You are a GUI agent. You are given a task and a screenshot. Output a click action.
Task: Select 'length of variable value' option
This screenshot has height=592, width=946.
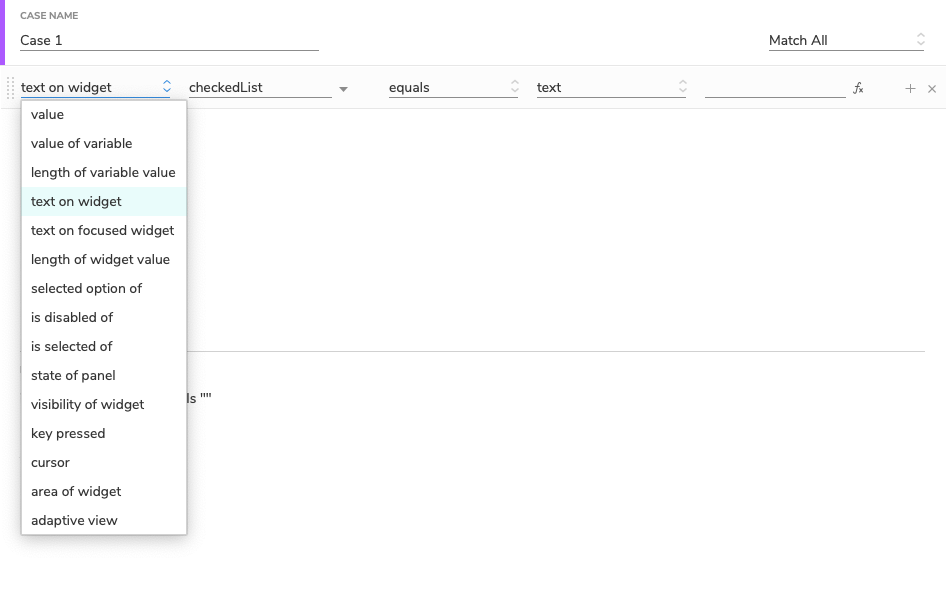click(x=103, y=173)
